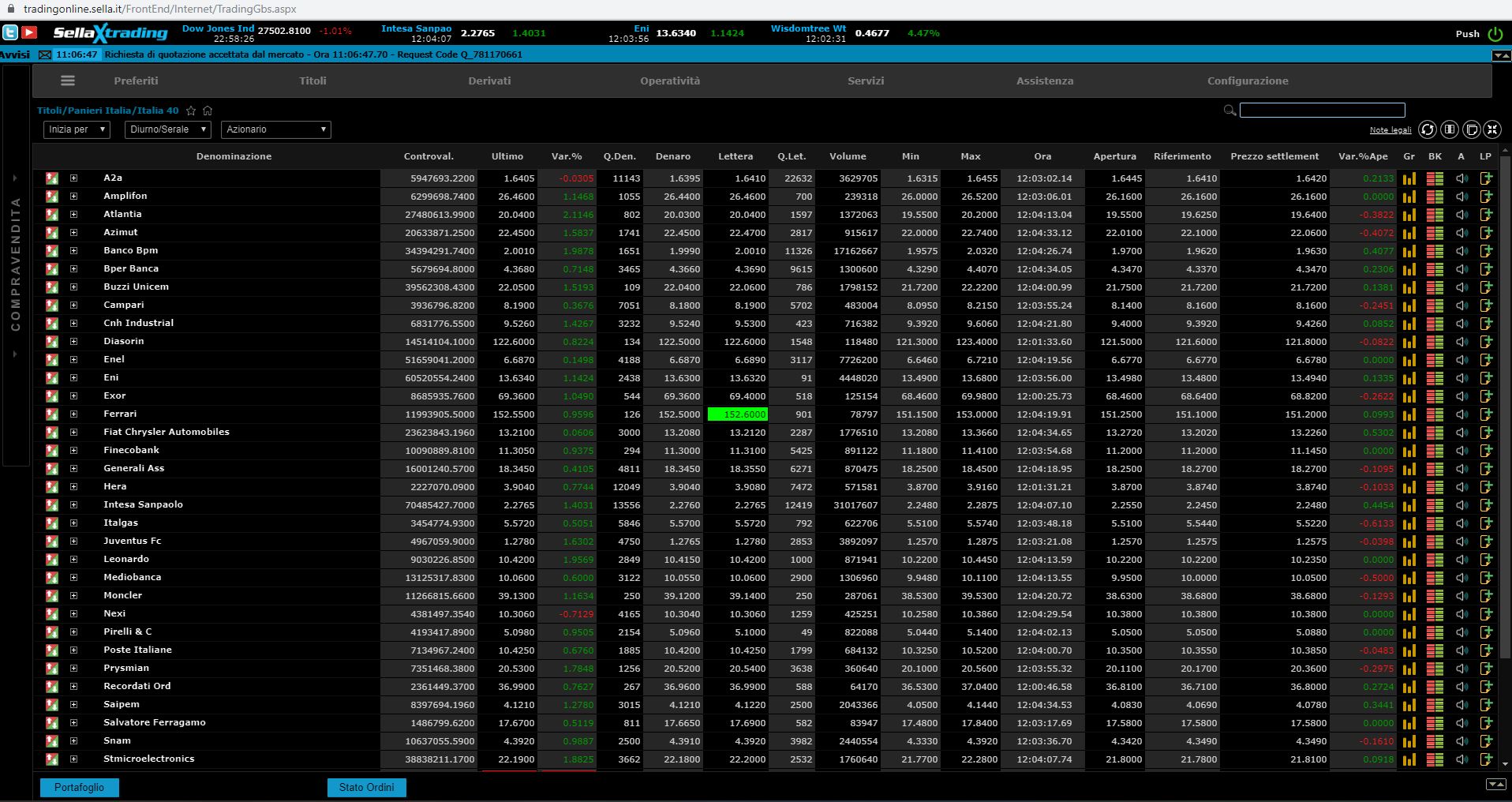
Task: Add Banco Bpm to personal list
Action: click(1487, 251)
